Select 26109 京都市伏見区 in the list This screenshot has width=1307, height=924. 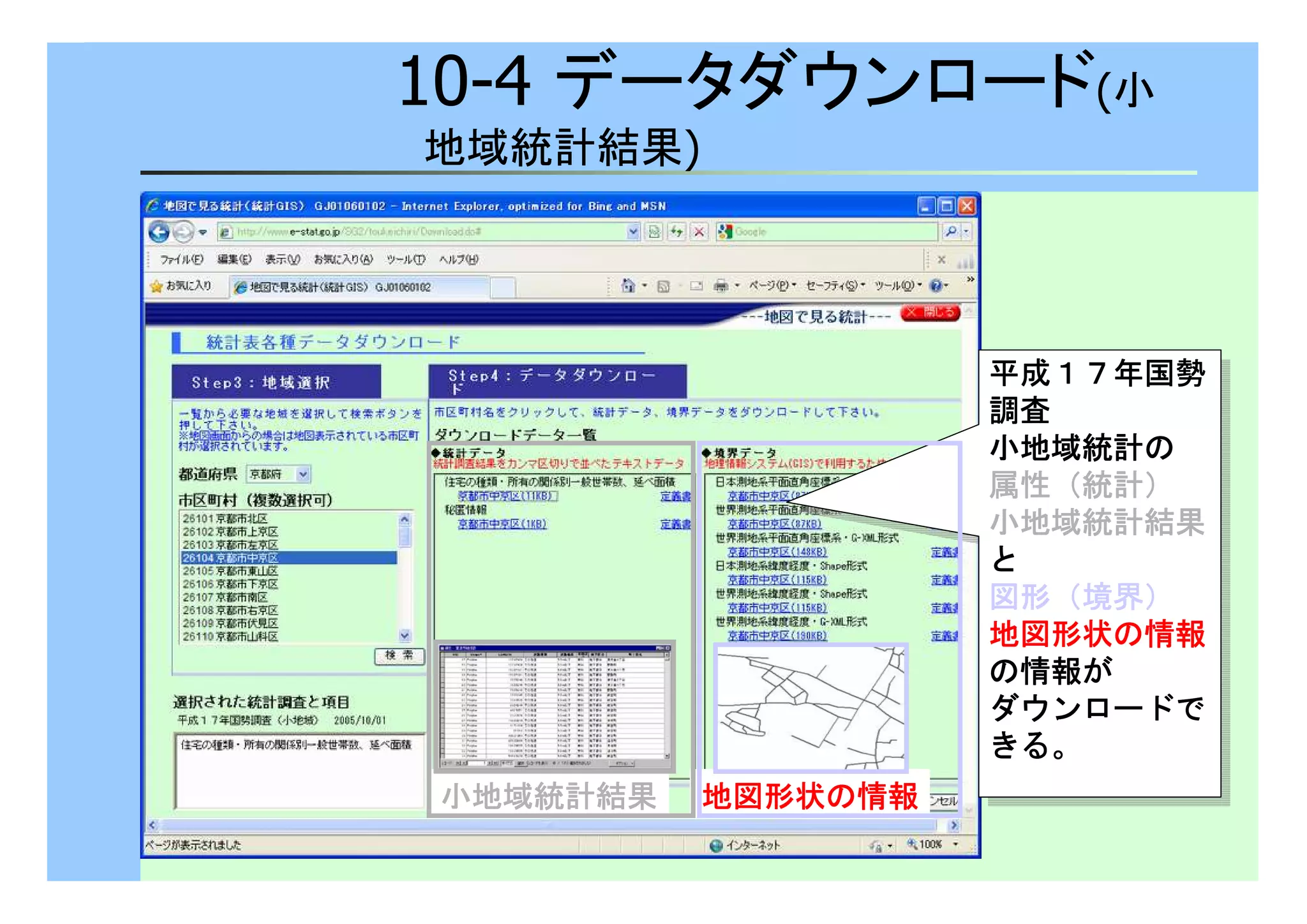[289, 623]
